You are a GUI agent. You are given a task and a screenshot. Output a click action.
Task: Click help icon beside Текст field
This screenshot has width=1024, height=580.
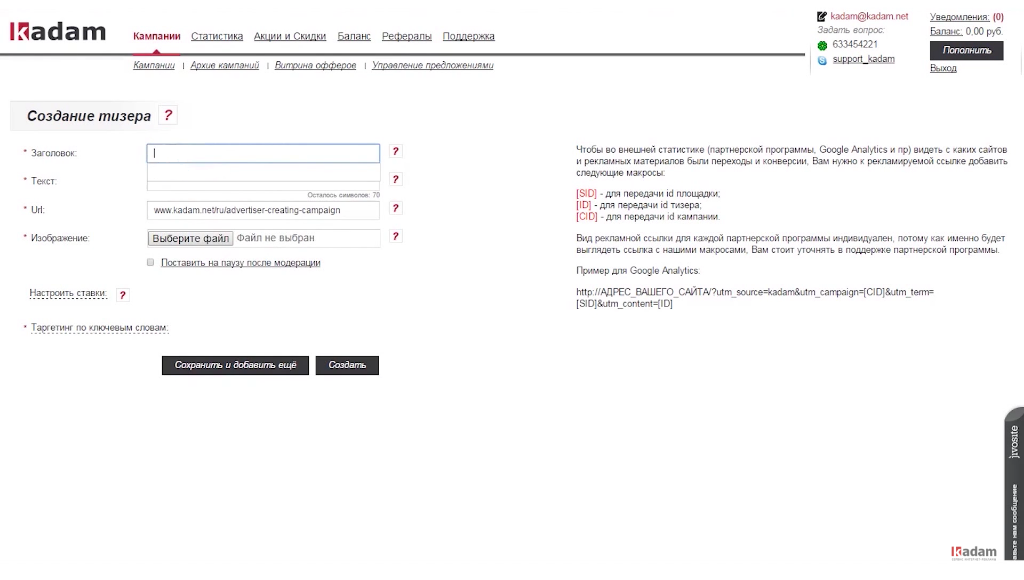tap(395, 180)
